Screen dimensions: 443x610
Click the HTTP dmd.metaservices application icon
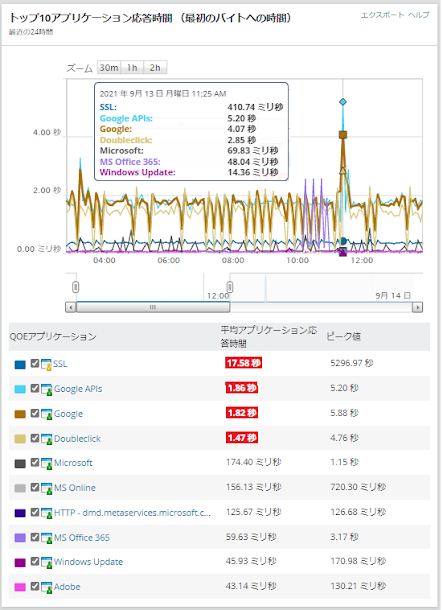click(x=46, y=513)
